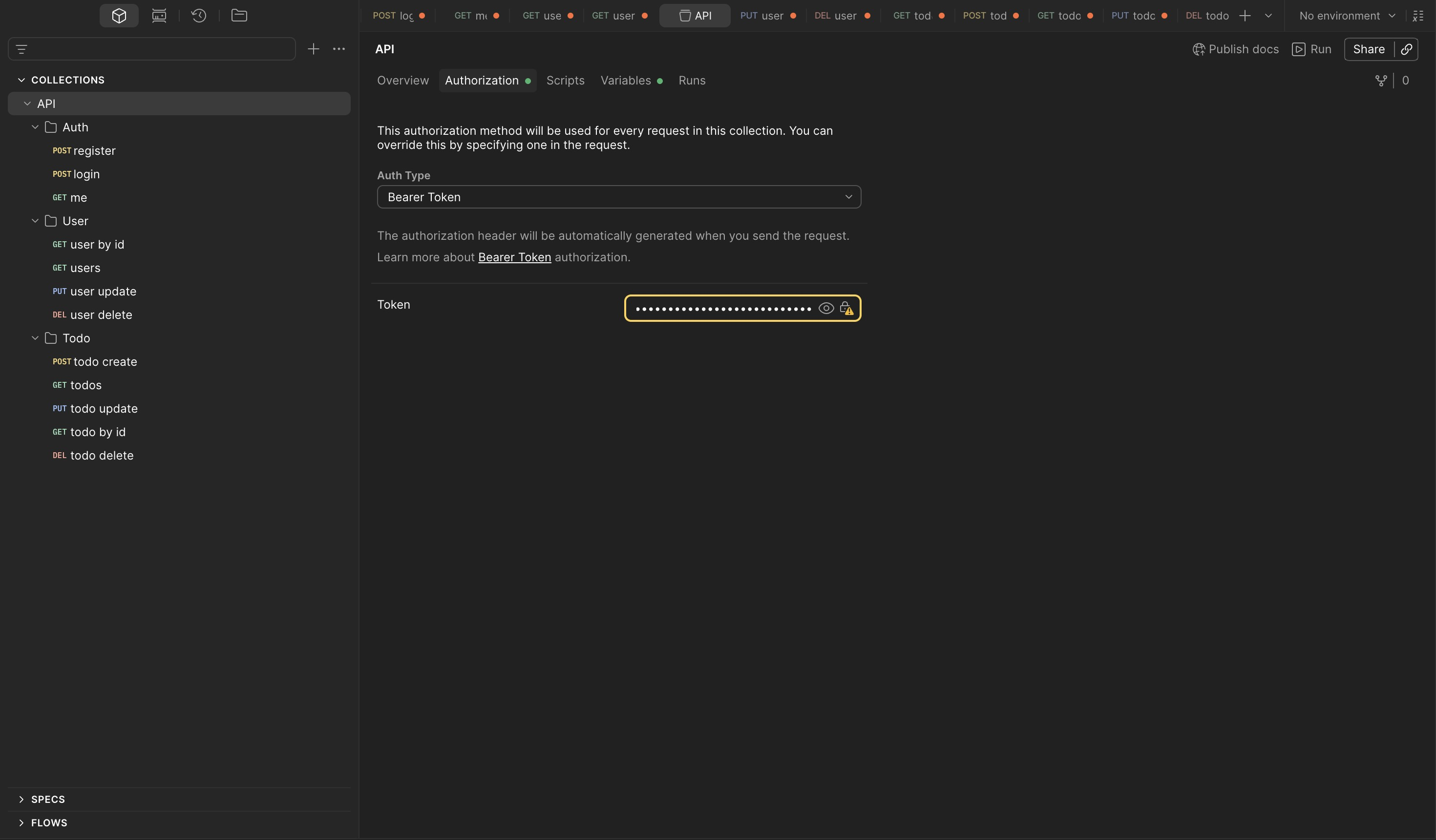Screen dimensions: 1436x840
Task: Click the Share button
Action: click(1369, 50)
